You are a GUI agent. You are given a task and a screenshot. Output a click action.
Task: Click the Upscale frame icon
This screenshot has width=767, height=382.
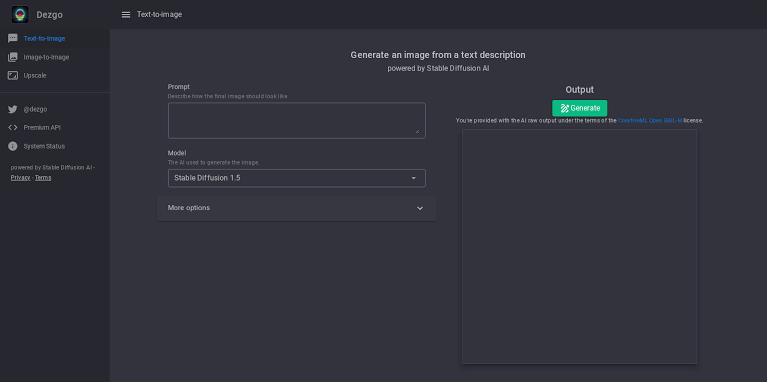click(13, 76)
